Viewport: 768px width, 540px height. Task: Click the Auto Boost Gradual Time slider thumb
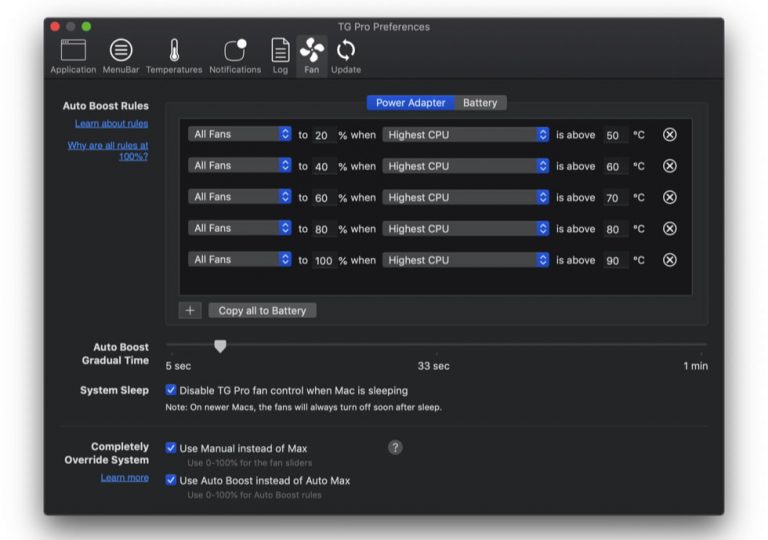(x=220, y=346)
